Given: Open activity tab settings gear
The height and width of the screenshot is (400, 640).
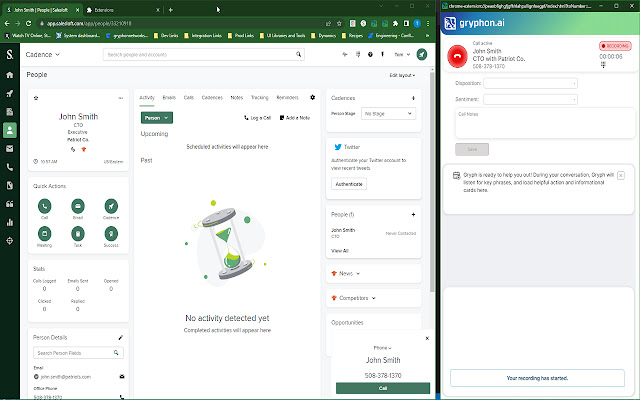Looking at the screenshot, I should click(313, 97).
